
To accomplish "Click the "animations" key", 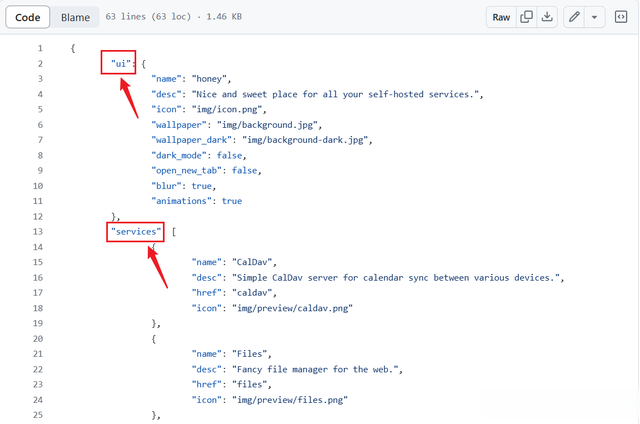I will 182,201.
